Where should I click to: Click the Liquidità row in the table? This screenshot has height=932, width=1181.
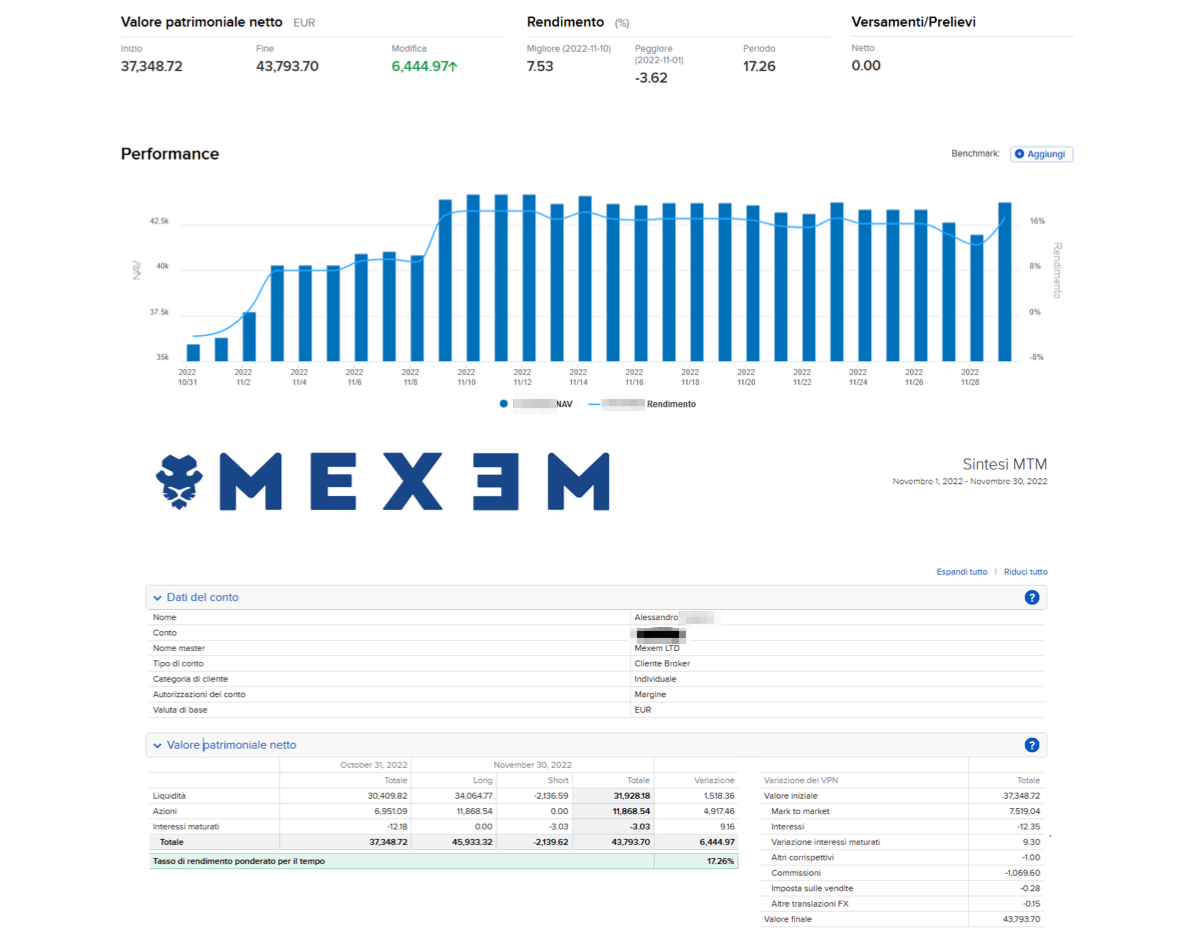coord(170,796)
